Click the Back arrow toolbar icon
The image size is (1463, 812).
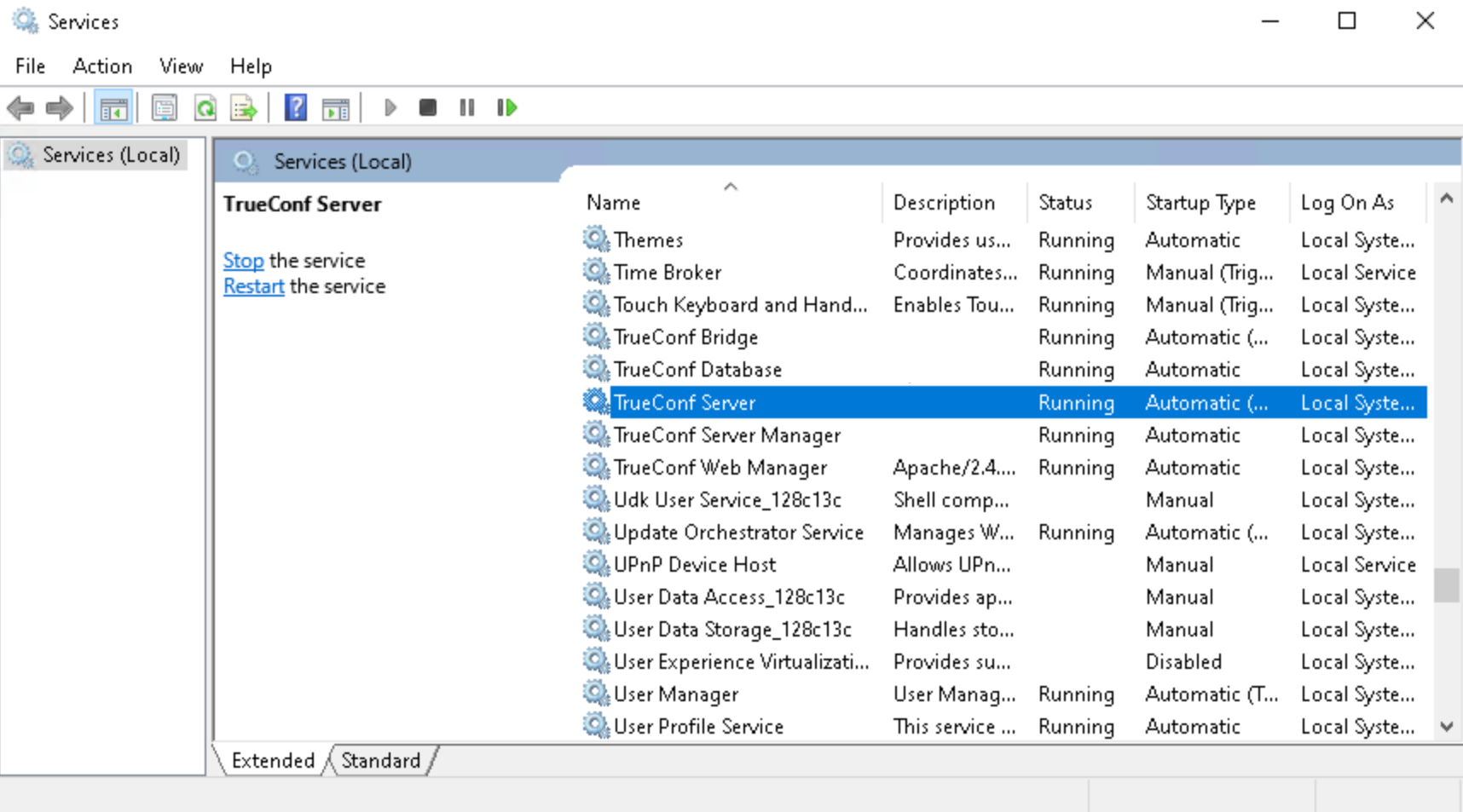[x=20, y=108]
